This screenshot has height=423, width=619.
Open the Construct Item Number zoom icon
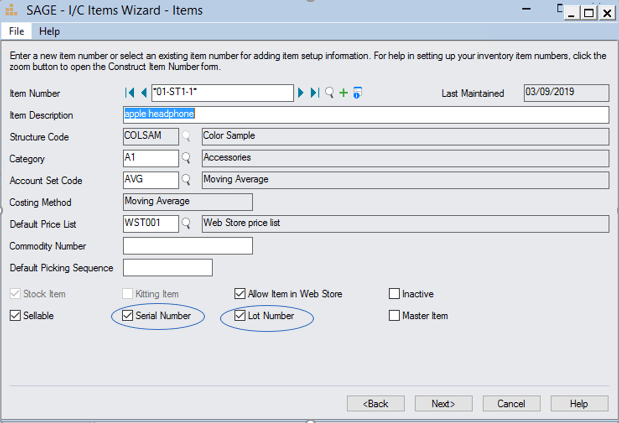[357, 93]
